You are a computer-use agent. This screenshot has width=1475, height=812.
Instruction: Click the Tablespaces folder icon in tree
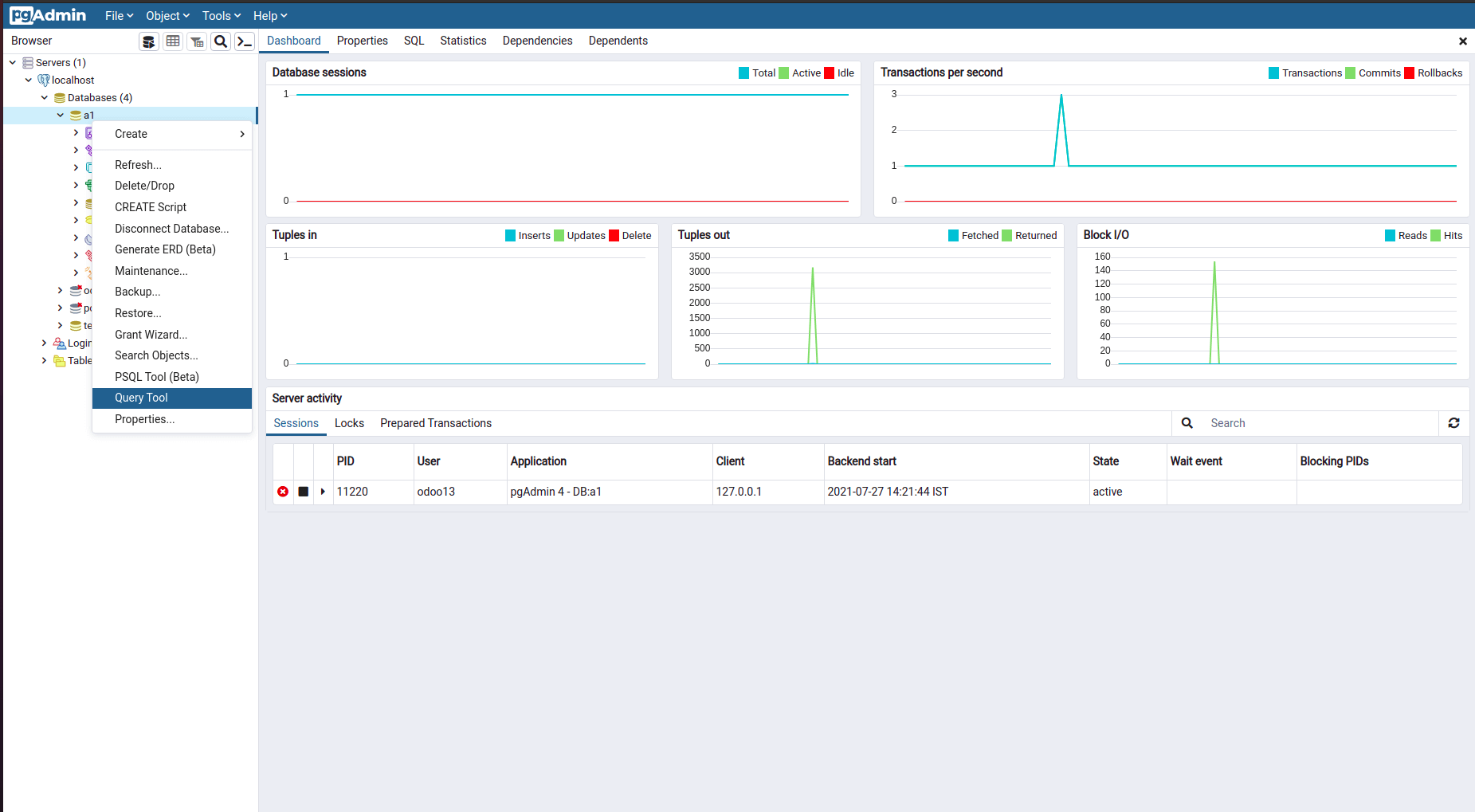click(x=60, y=361)
